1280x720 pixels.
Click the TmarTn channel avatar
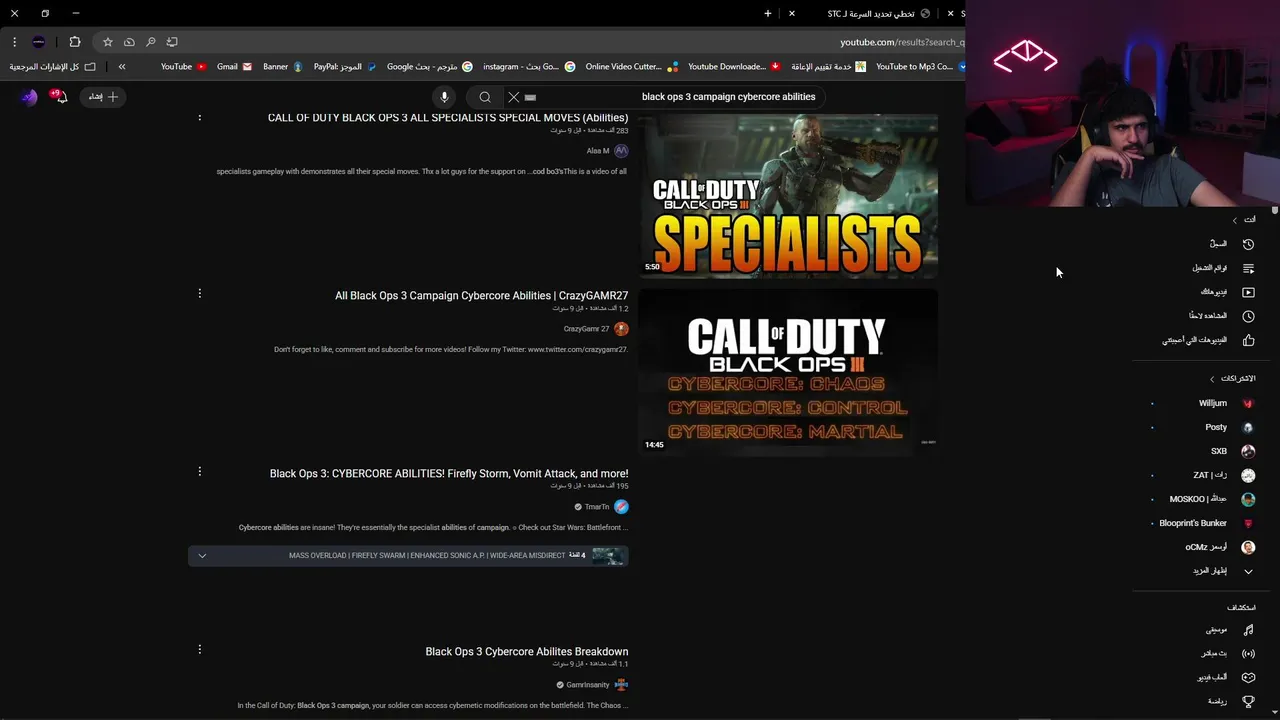pyautogui.click(x=621, y=507)
